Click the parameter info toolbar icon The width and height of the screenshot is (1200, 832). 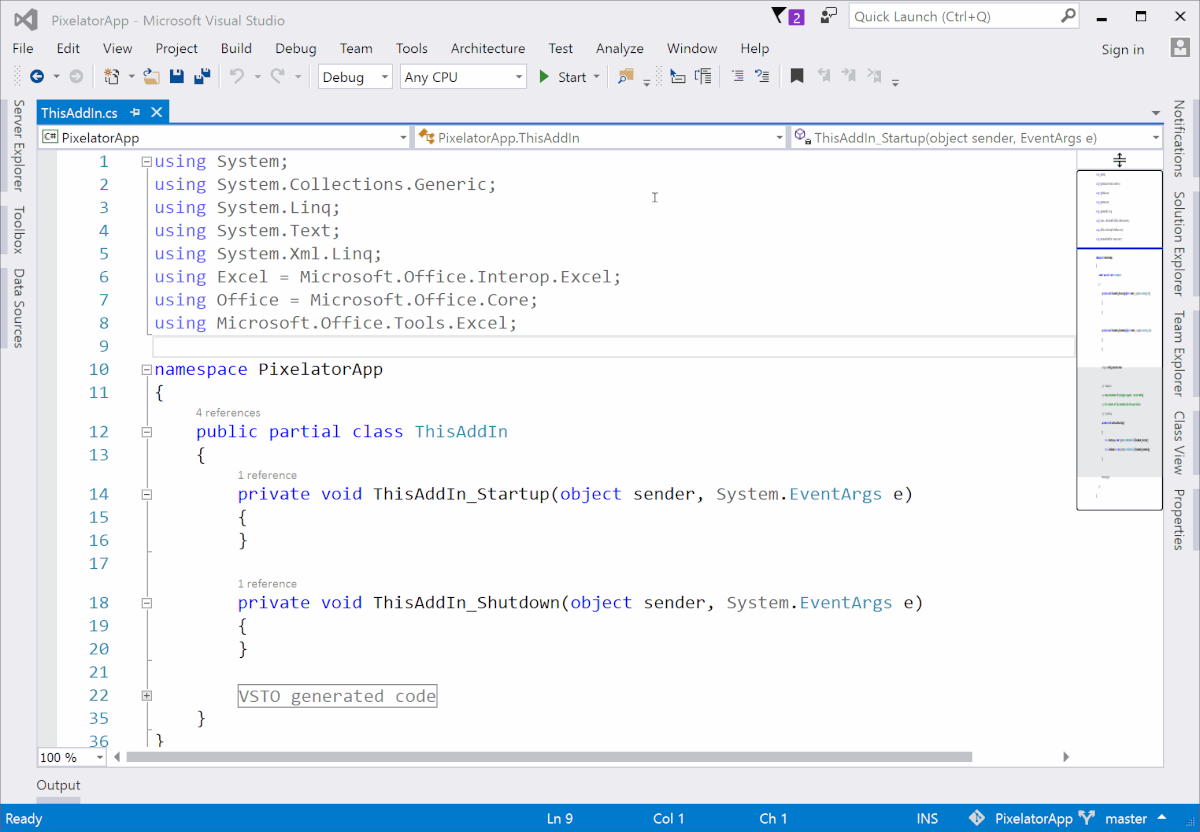pyautogui.click(x=704, y=76)
